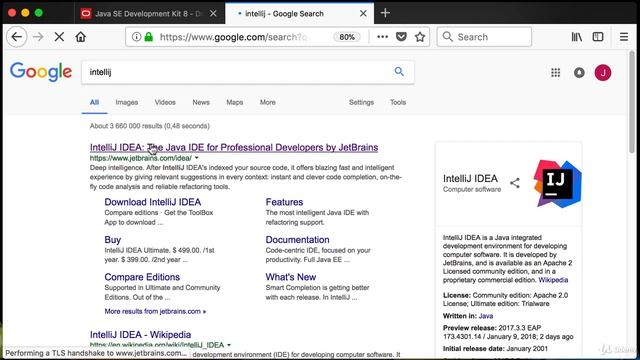Open the Google account avatar J
640x360 pixels.
click(x=602, y=73)
